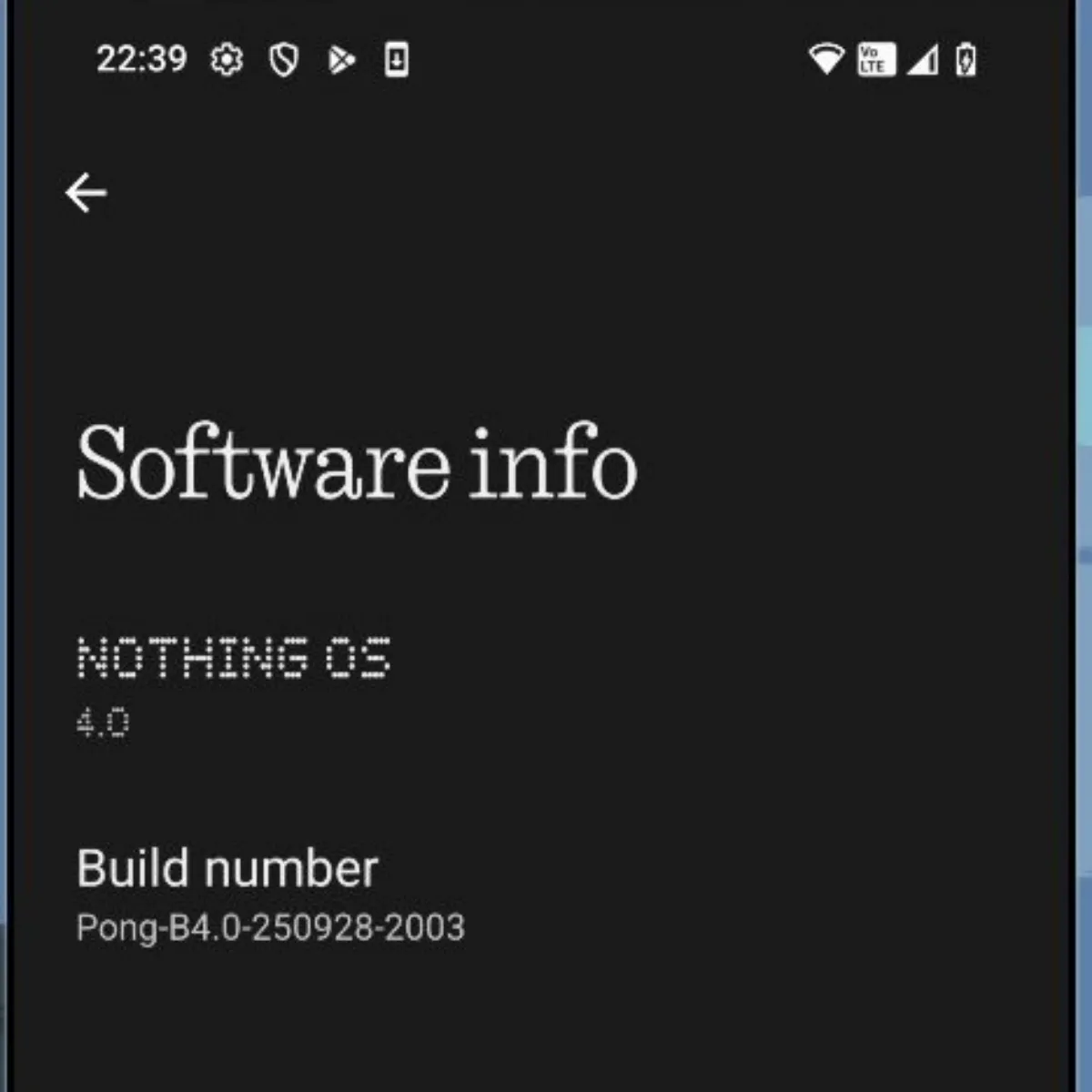Tap the 22:39 clock in status bar
1092x1092 pixels.
[x=141, y=59]
